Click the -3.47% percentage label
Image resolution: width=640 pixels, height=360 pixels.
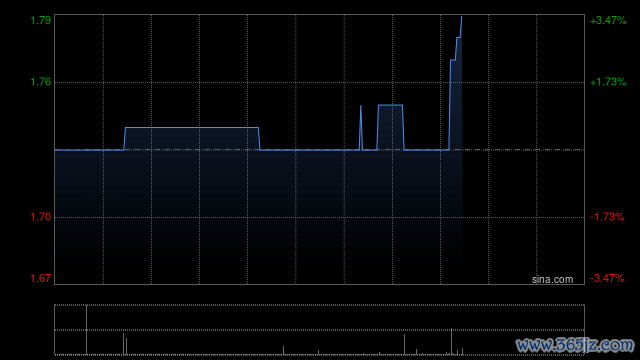tap(607, 278)
